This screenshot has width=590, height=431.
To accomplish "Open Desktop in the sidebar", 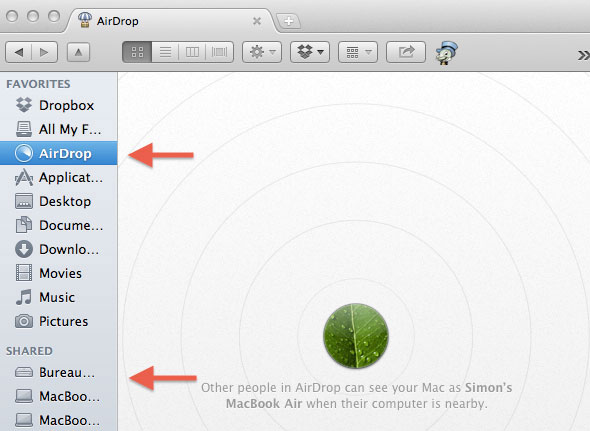I will point(59,201).
